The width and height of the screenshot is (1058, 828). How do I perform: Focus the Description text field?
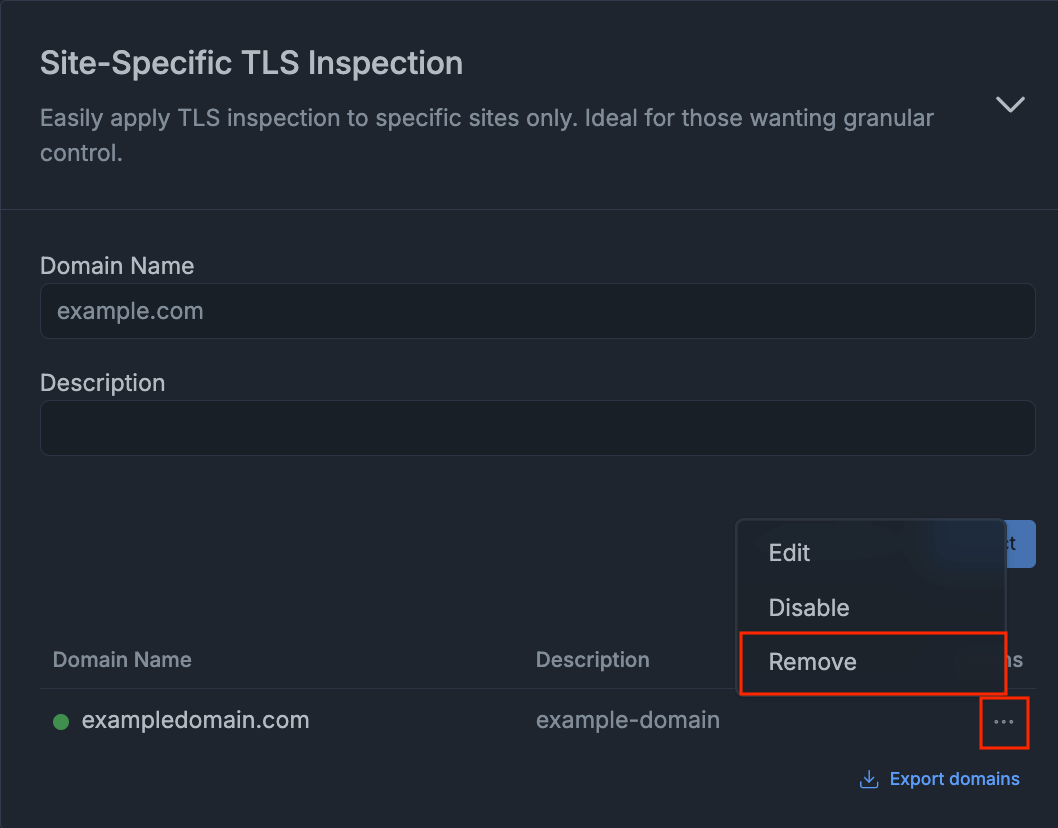(x=537, y=428)
